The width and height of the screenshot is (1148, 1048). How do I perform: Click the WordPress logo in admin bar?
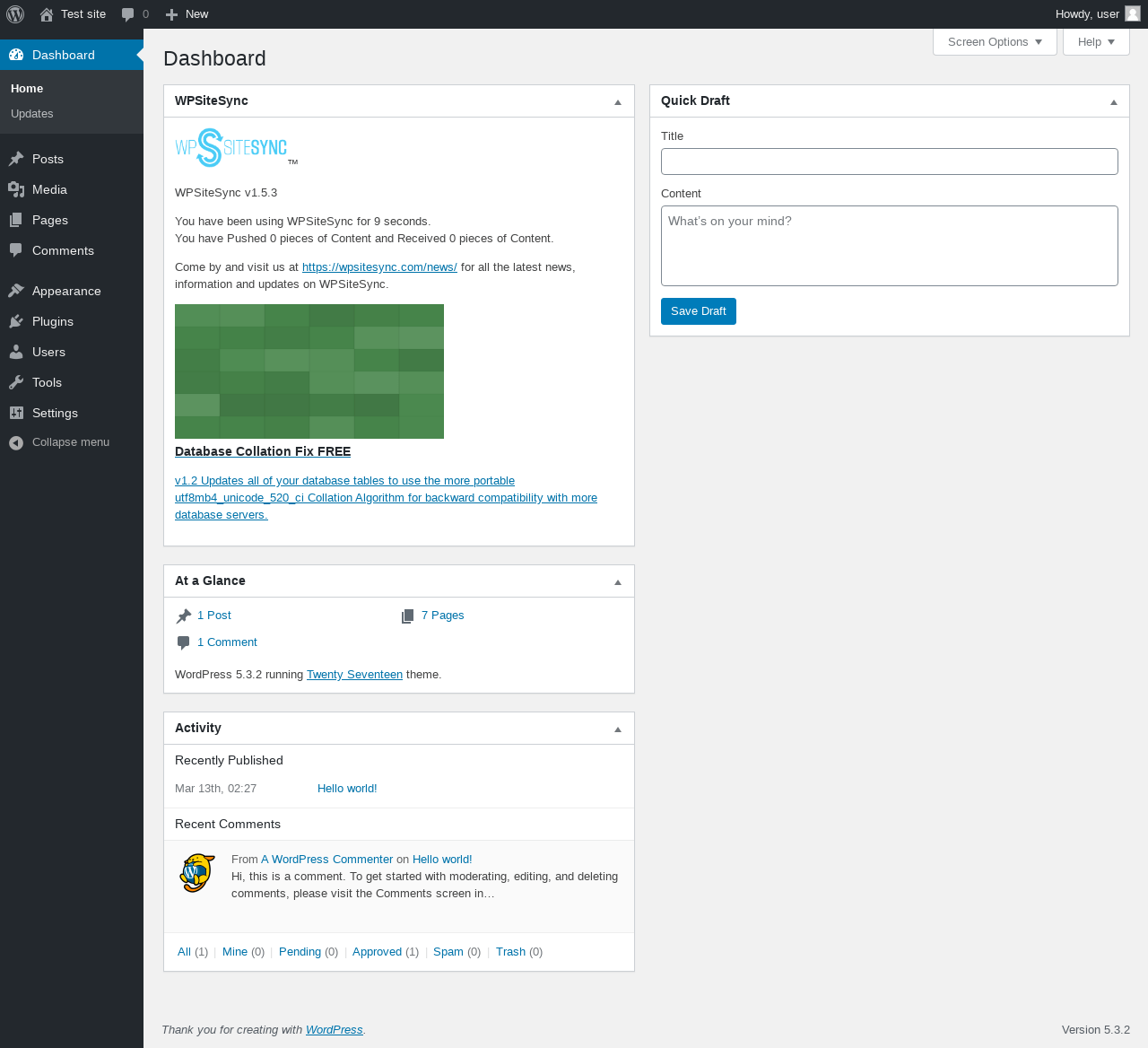point(15,14)
